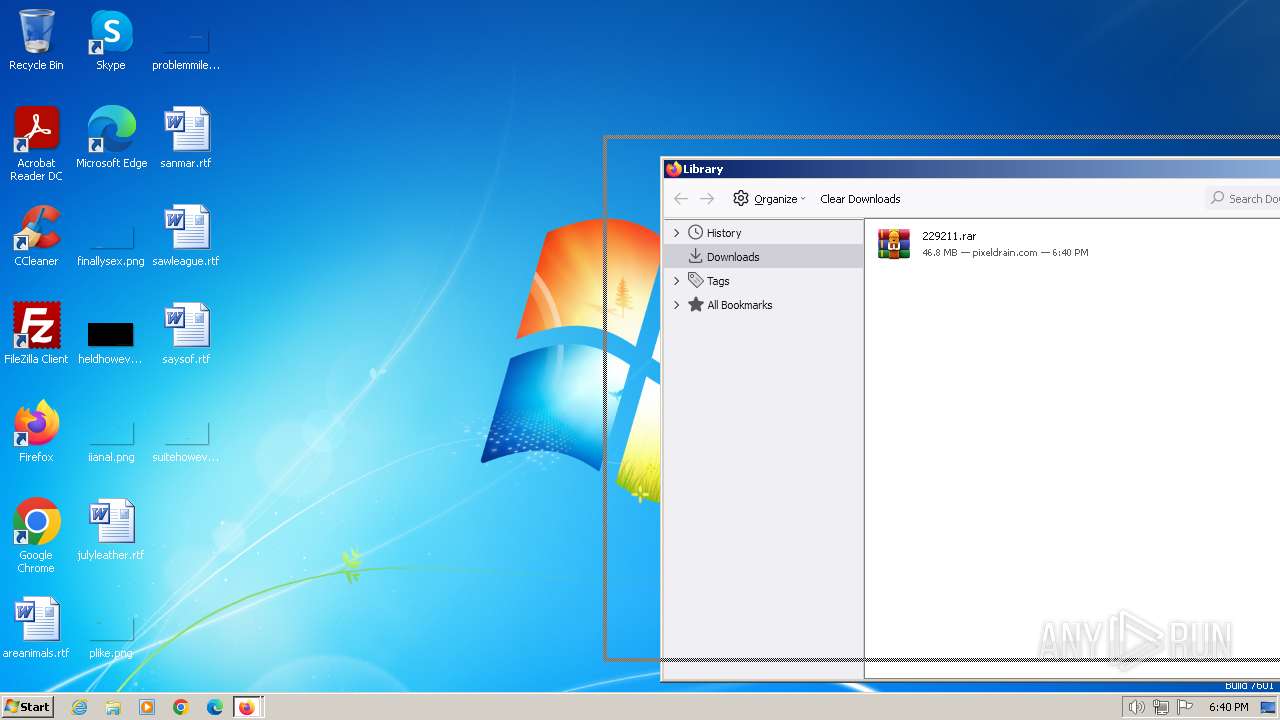Click the network icon in system tray
This screenshot has height=720, width=1280.
click(1161, 707)
